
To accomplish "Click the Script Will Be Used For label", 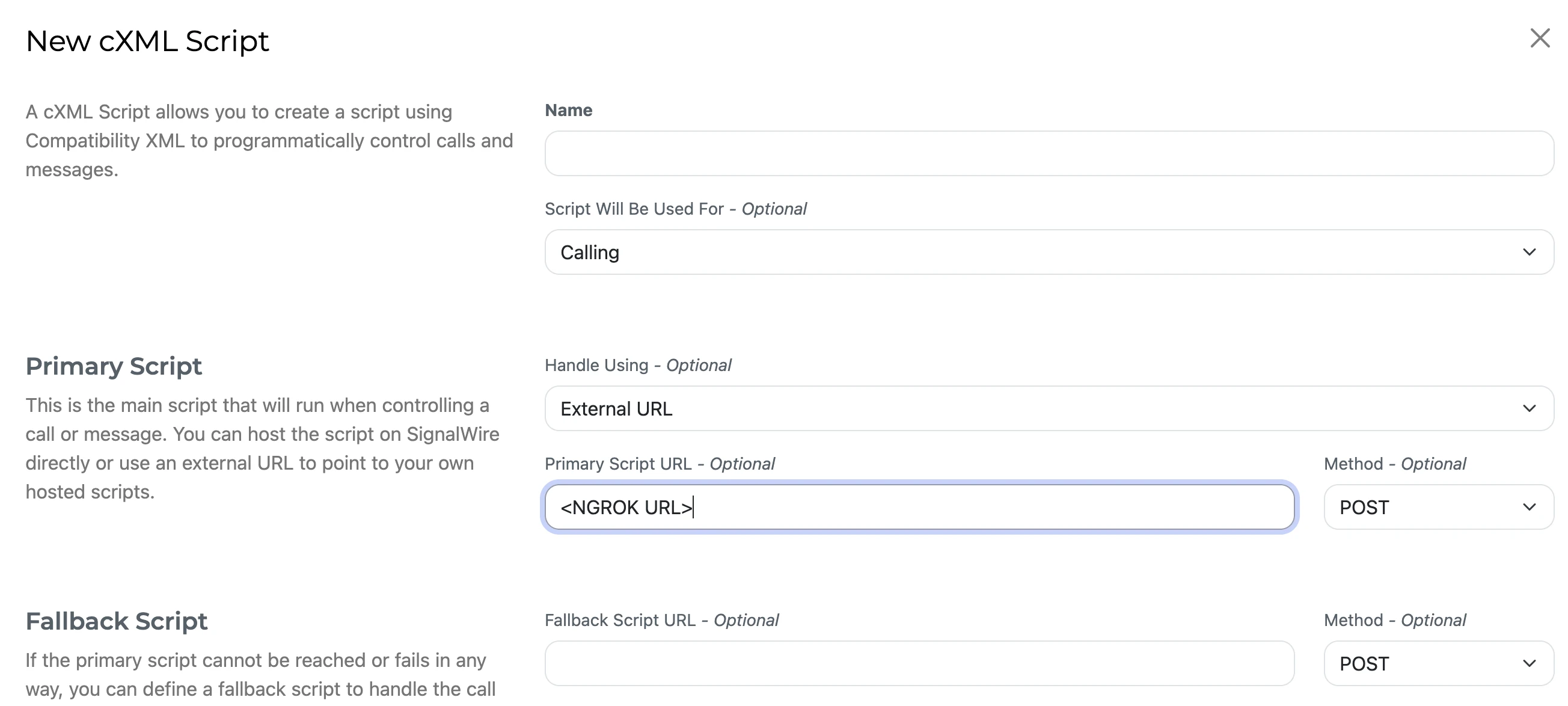I will pyautogui.click(x=676, y=209).
